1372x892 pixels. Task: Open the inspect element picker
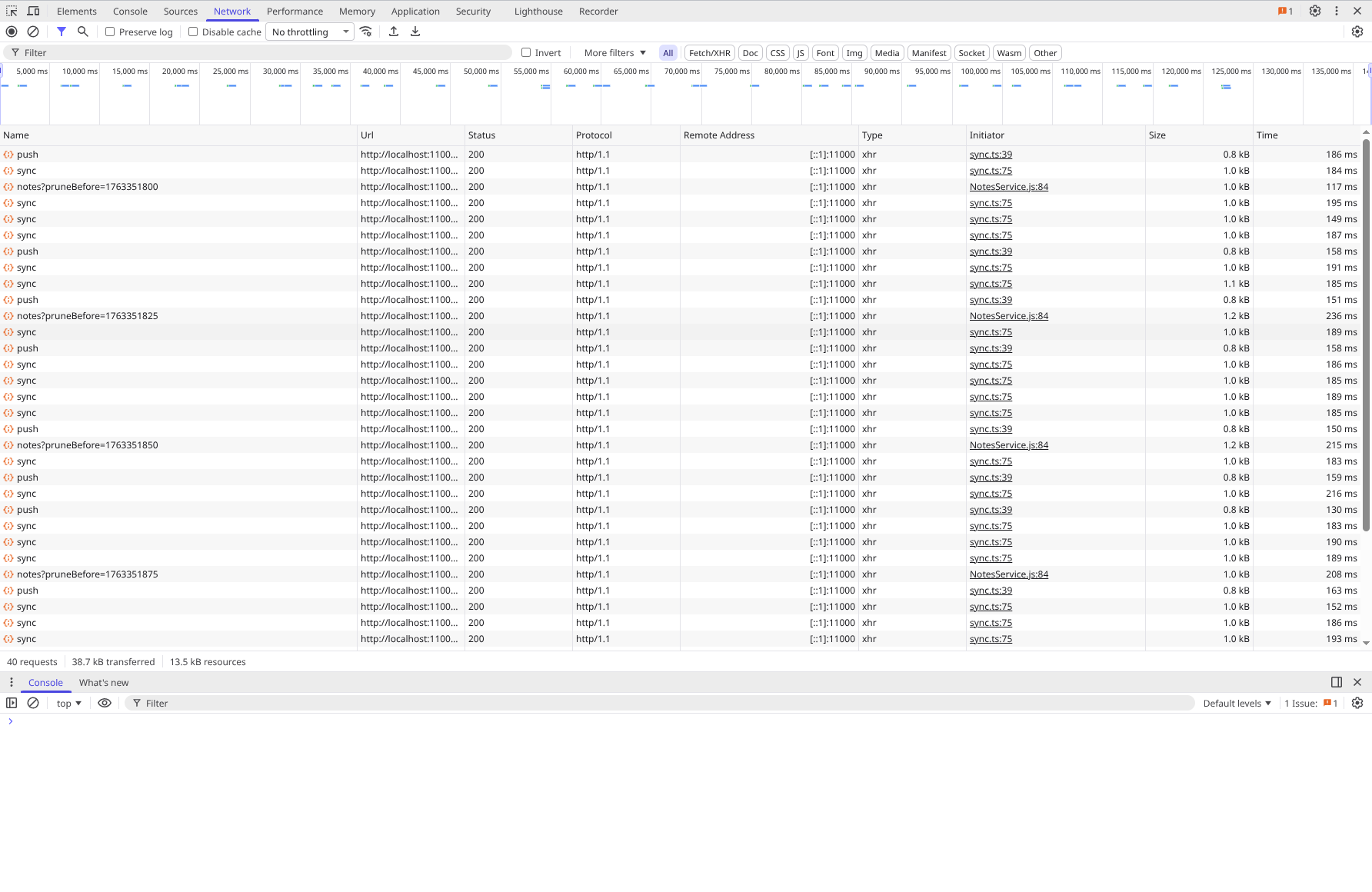12,11
